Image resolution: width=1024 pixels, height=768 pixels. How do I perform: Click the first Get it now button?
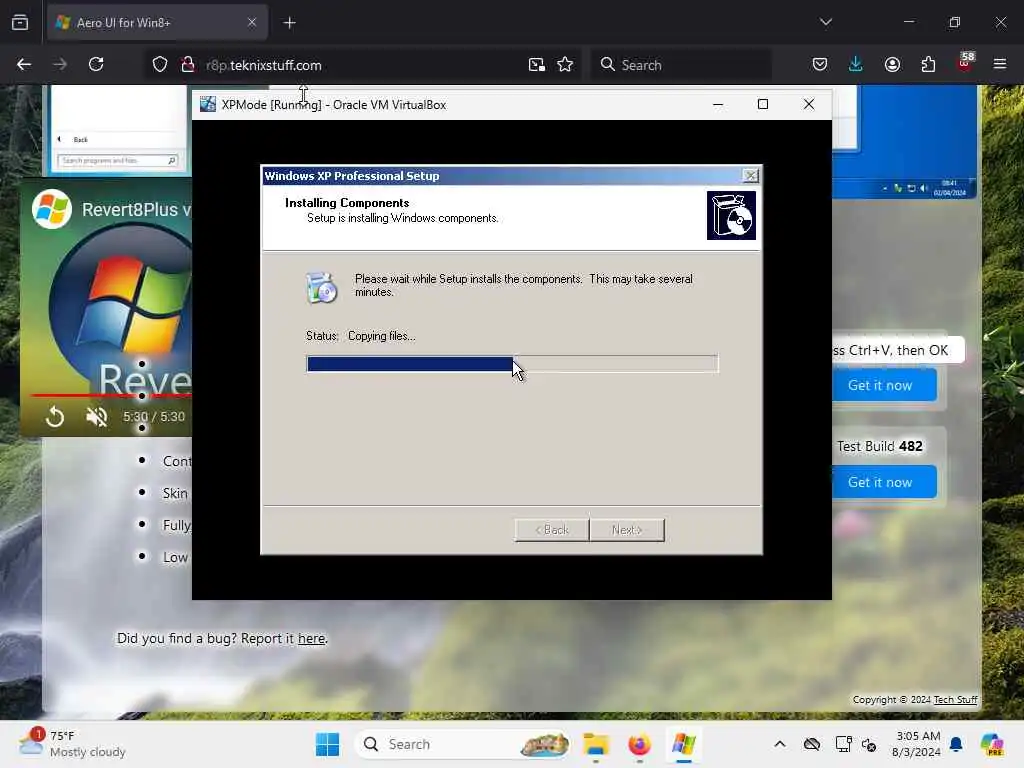click(884, 385)
